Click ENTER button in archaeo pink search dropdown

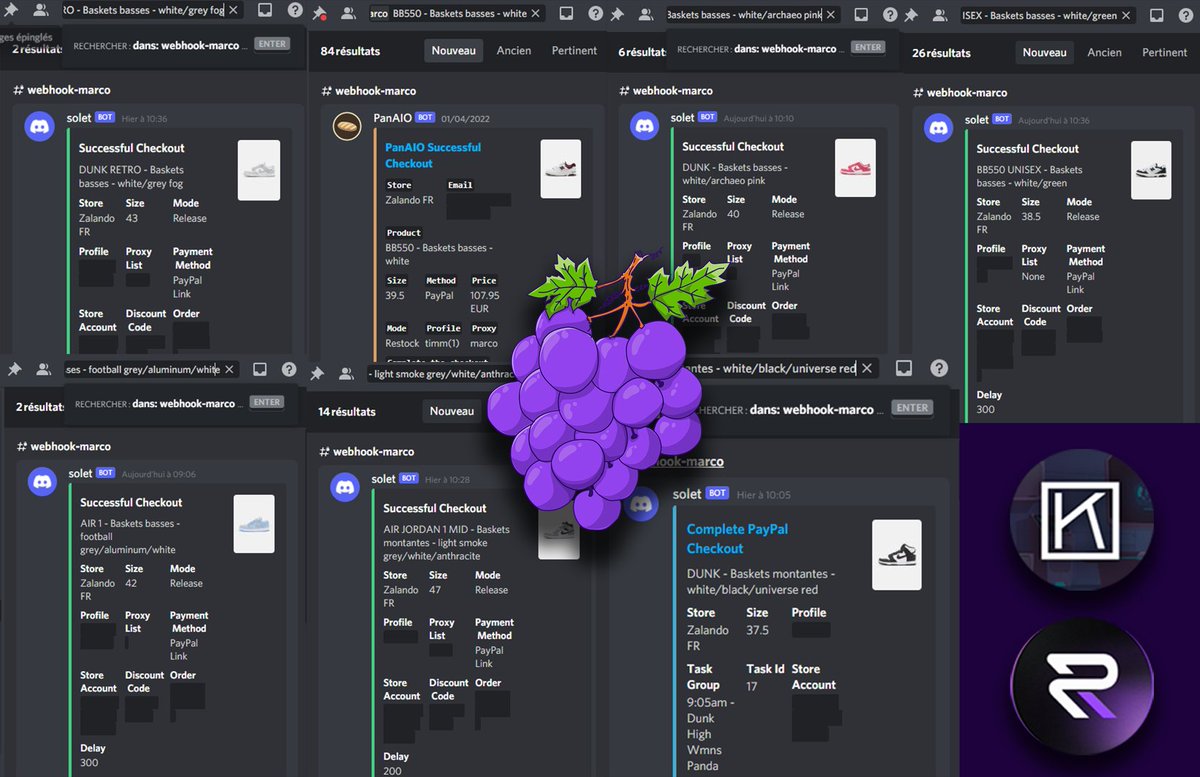click(x=868, y=47)
